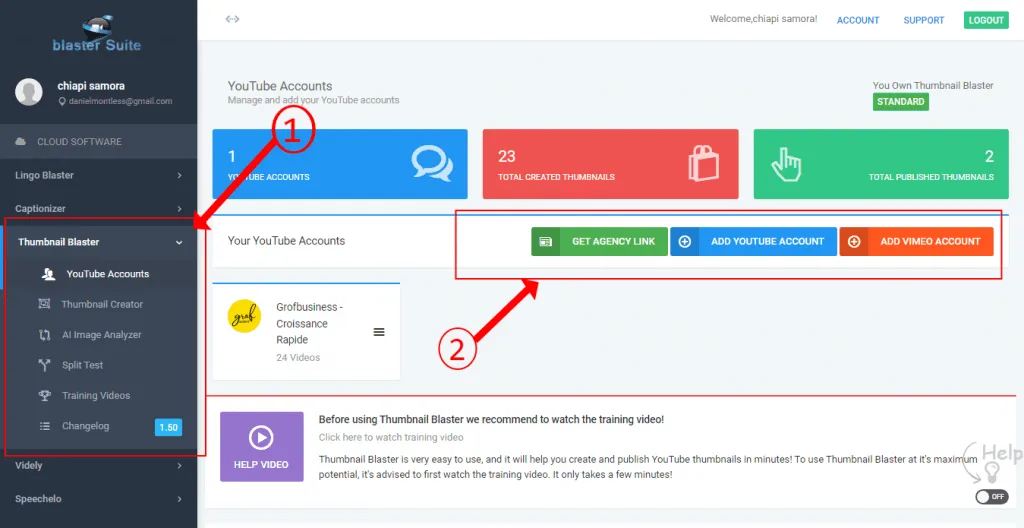Click the Help lightbulb icon
Viewport: 1024px width, 528px height.
(992, 472)
